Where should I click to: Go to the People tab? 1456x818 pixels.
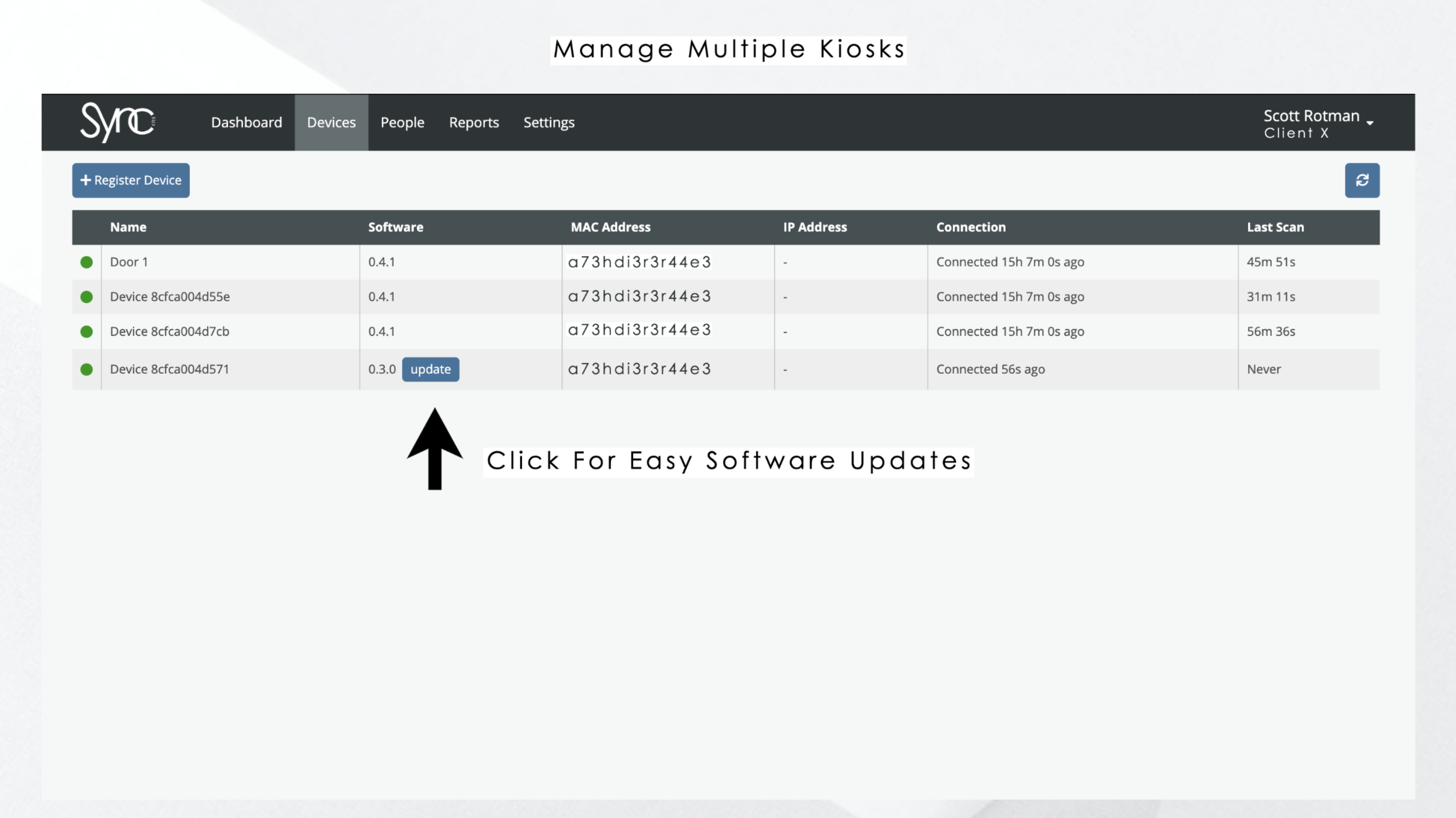pos(402,123)
